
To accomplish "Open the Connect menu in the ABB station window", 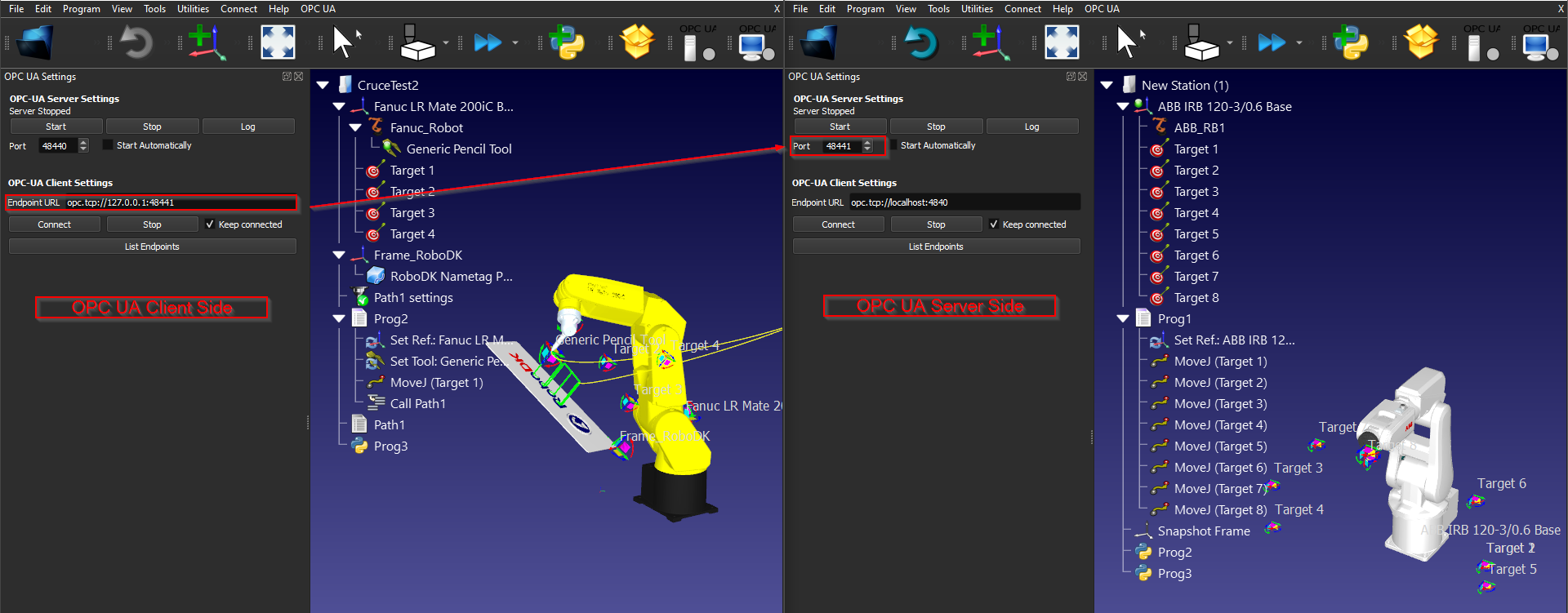I will click(x=1022, y=9).
